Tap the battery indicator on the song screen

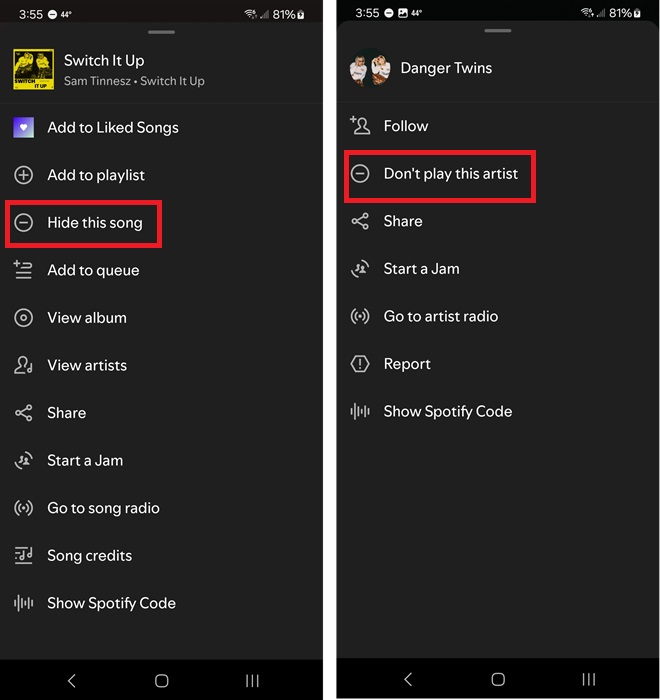[x=288, y=15]
